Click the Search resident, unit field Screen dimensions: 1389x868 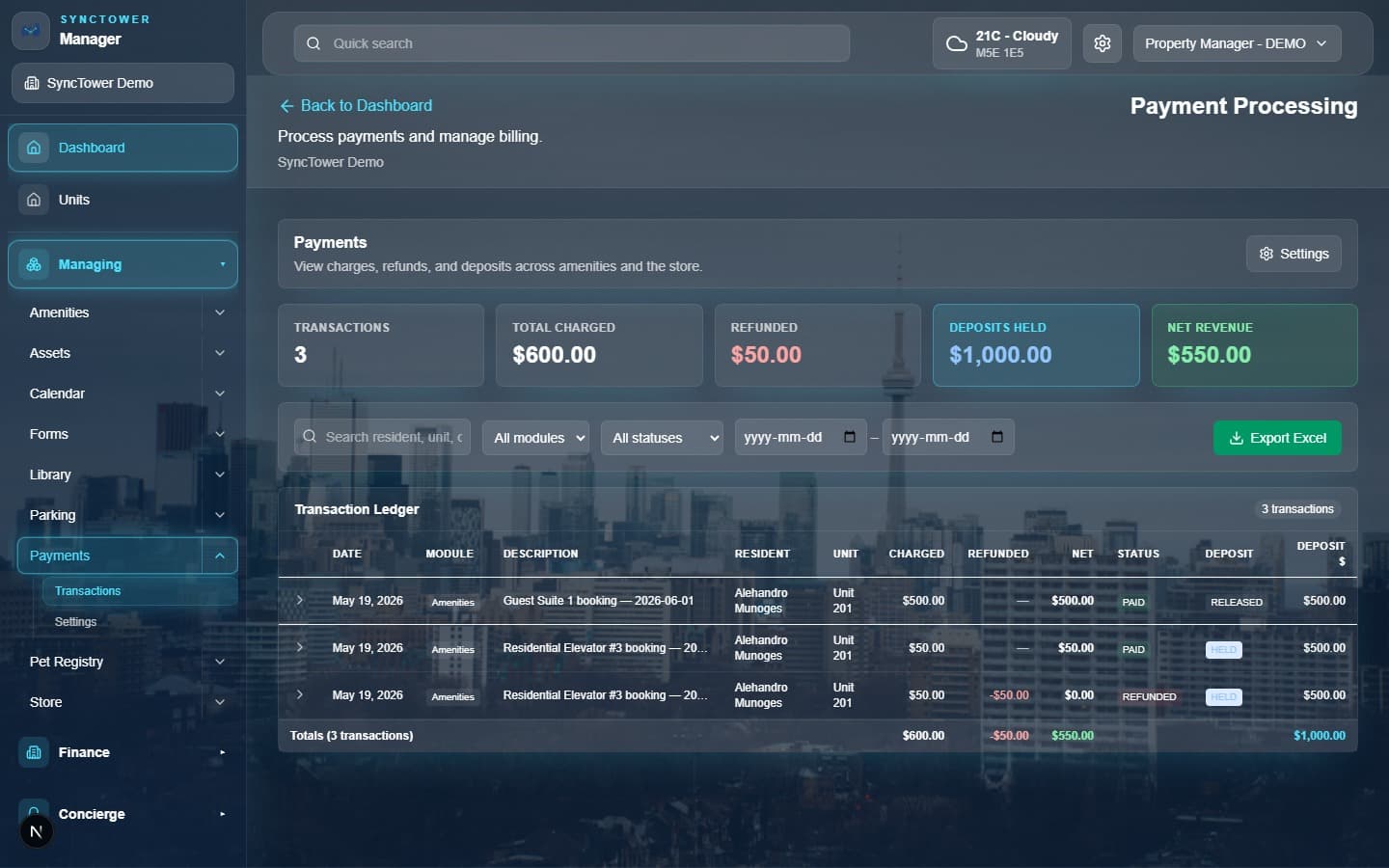click(382, 437)
